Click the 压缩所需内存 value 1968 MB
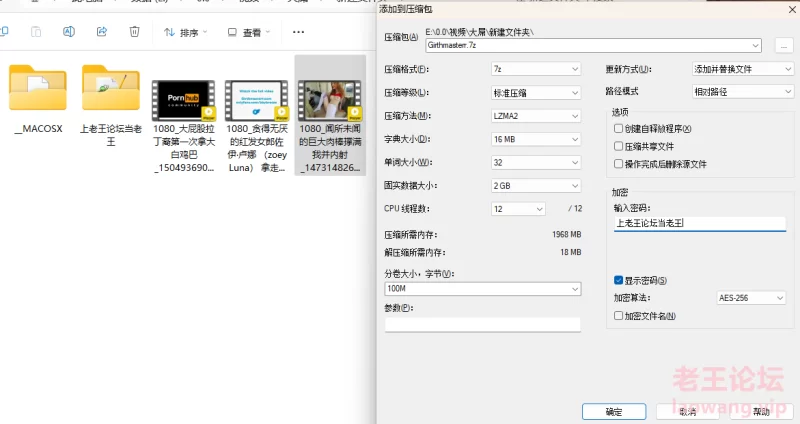This screenshot has width=800, height=424. point(566,235)
